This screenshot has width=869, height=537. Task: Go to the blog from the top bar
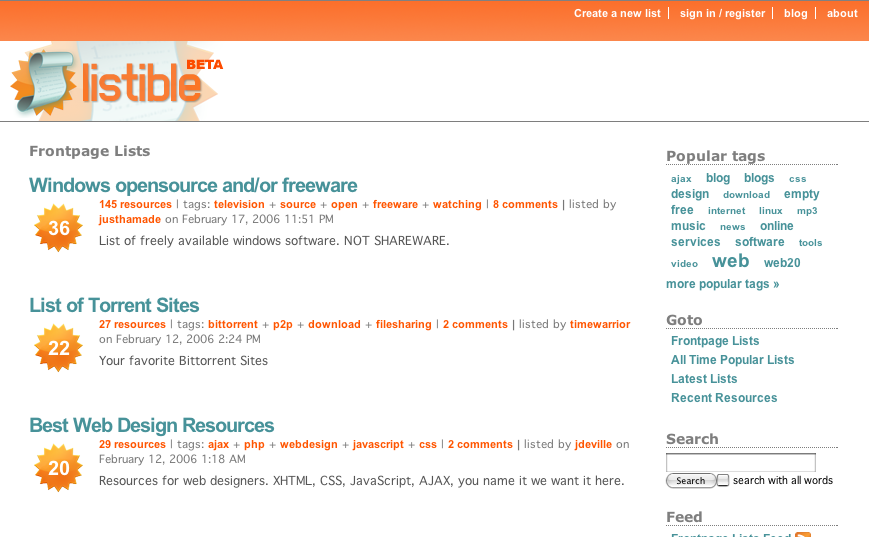(x=795, y=13)
